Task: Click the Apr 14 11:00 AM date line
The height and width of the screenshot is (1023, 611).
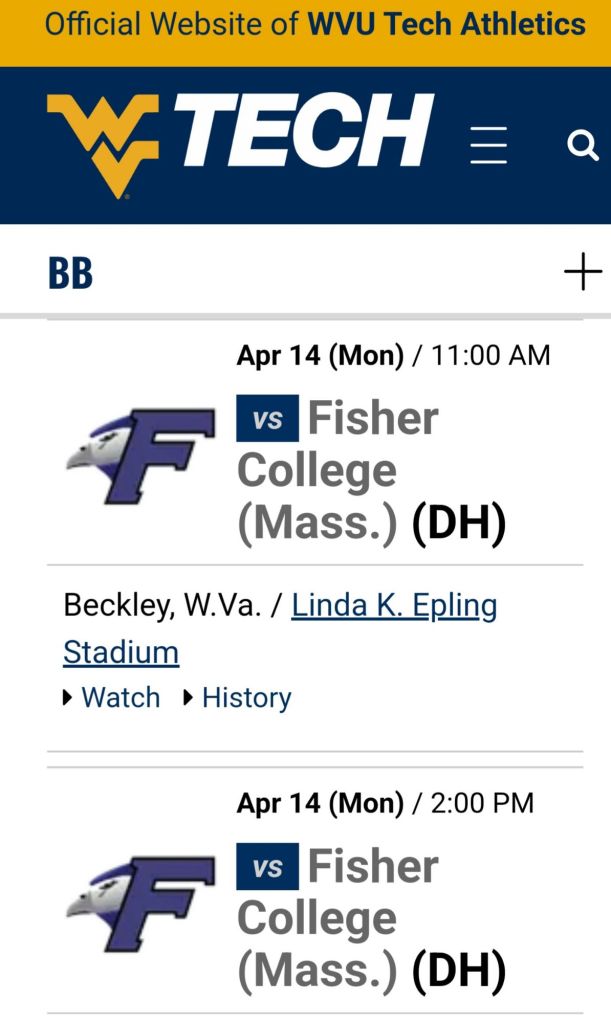Action: coord(393,355)
